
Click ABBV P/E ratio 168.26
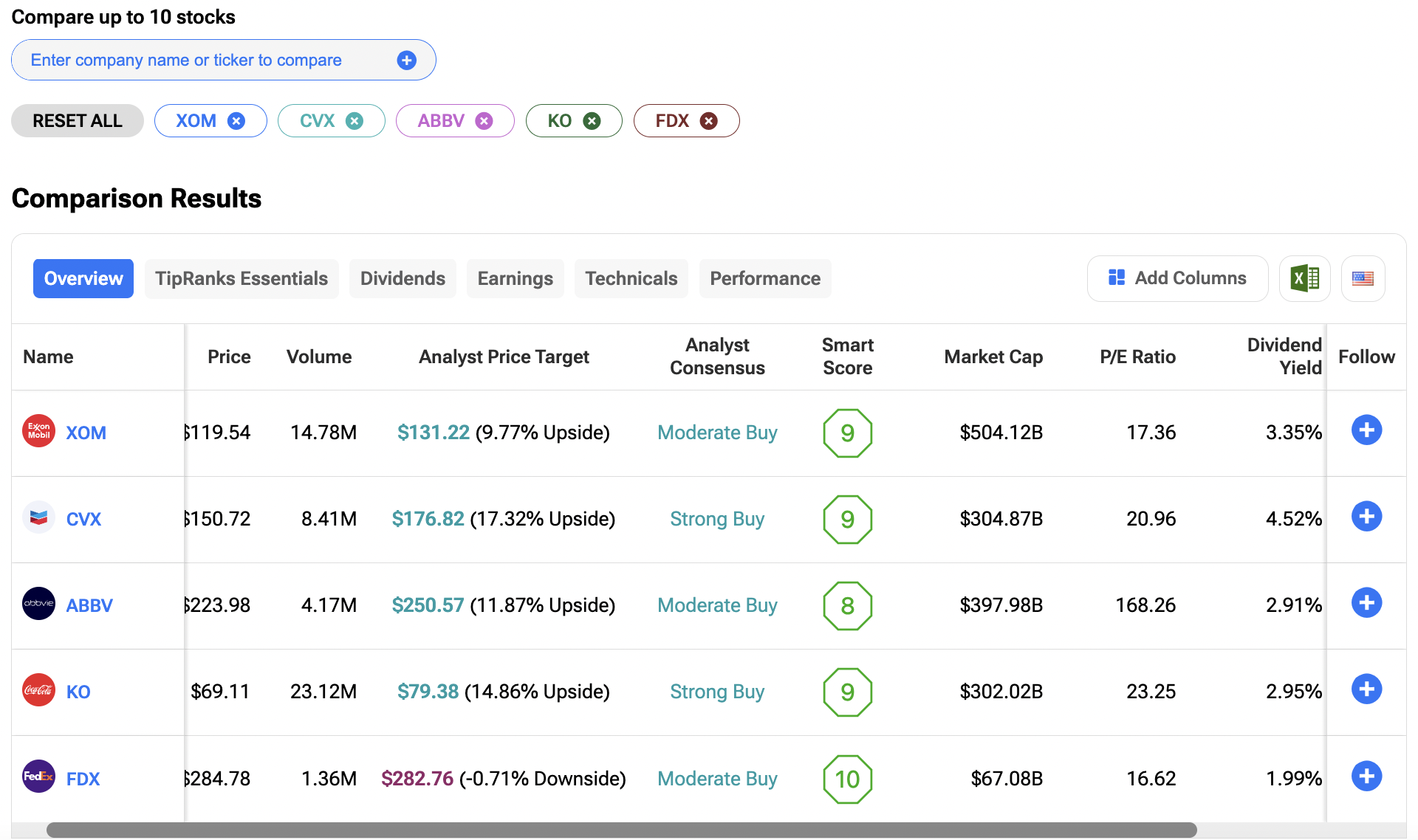click(x=1145, y=605)
